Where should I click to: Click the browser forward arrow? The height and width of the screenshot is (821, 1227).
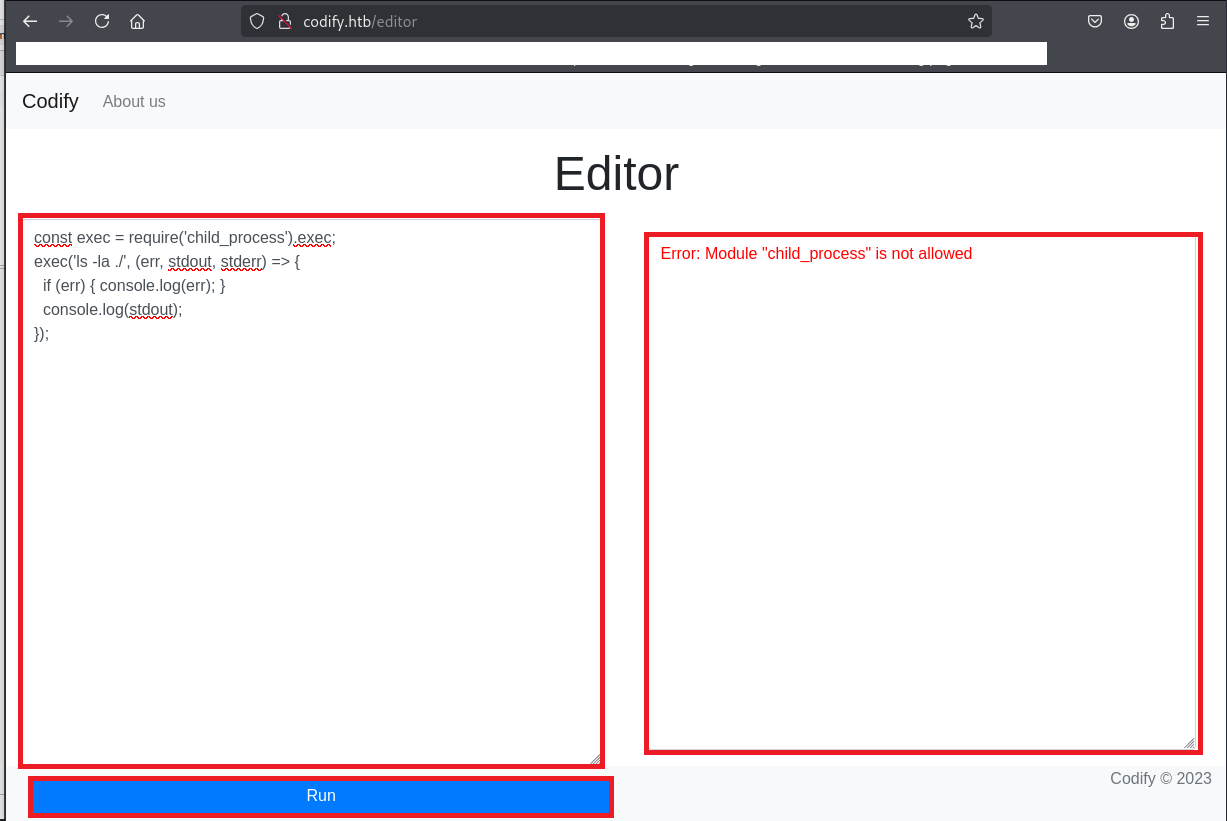pos(66,21)
